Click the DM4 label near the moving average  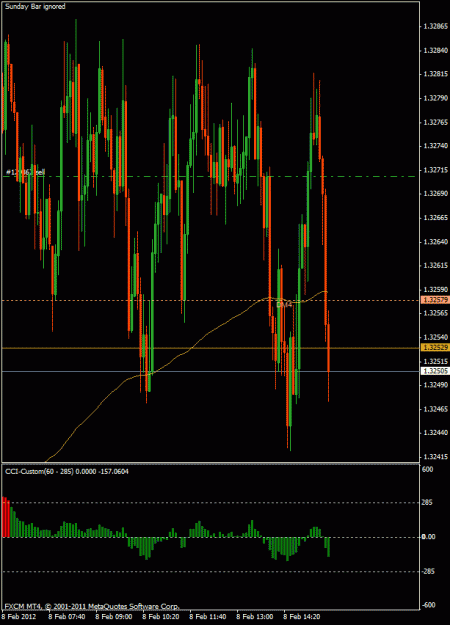pyautogui.click(x=284, y=305)
